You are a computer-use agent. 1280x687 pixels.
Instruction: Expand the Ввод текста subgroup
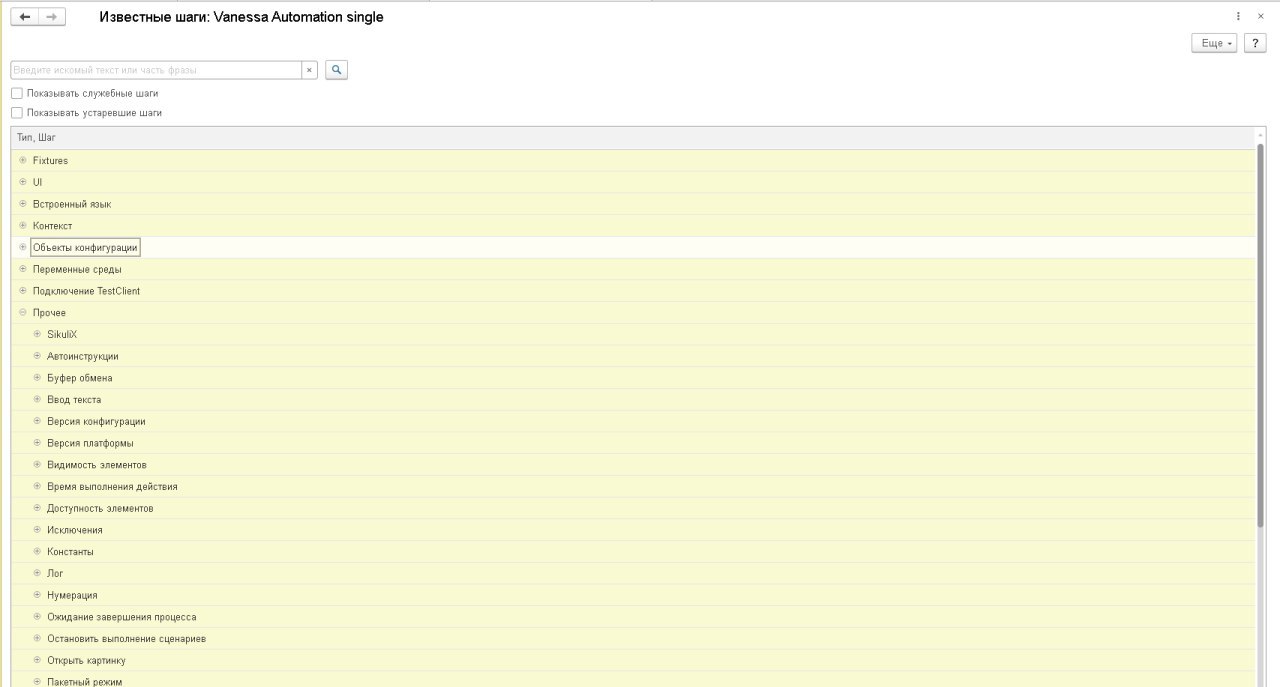tap(38, 400)
